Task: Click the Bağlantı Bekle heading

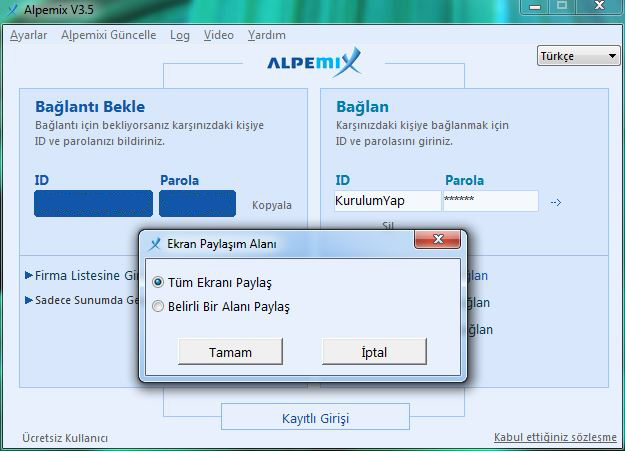Action: (x=90, y=107)
